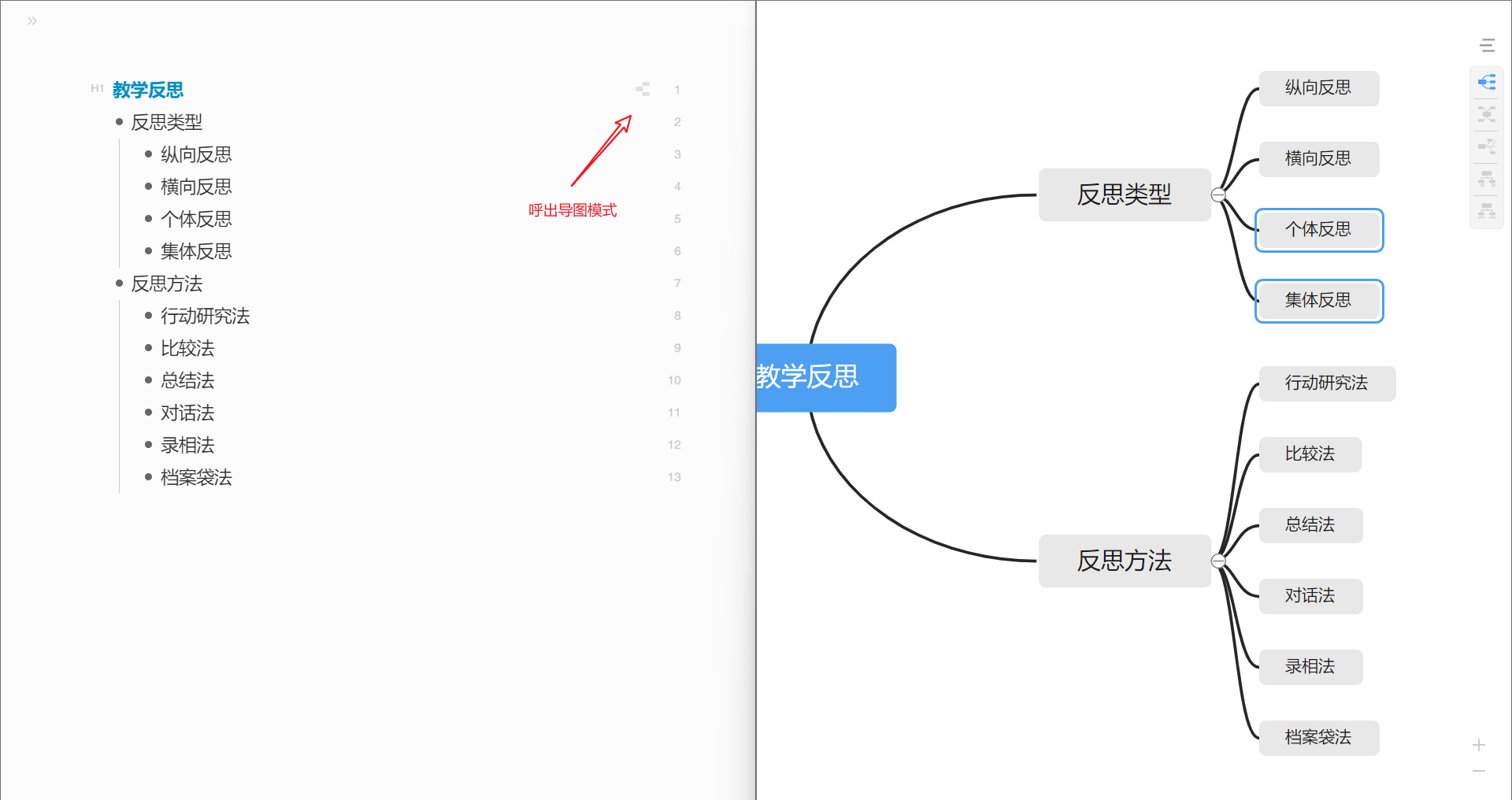Open the menu from the top-right lines icon

(1488, 45)
